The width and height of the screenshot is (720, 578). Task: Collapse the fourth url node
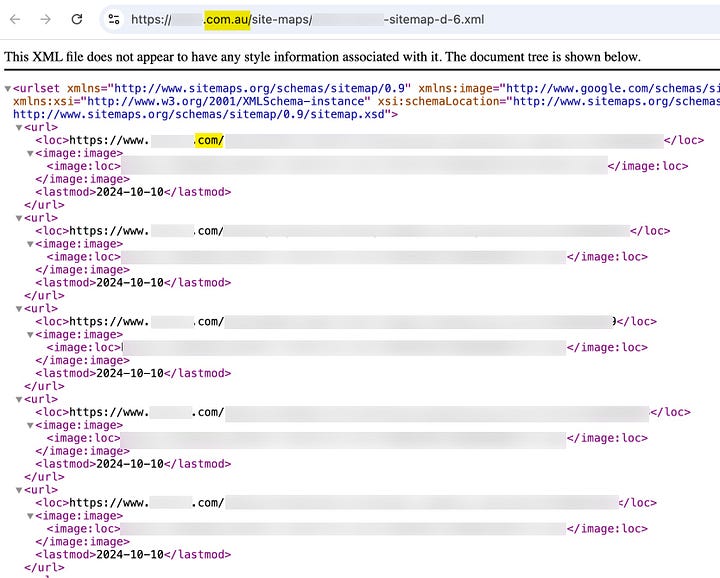[x=19, y=400]
